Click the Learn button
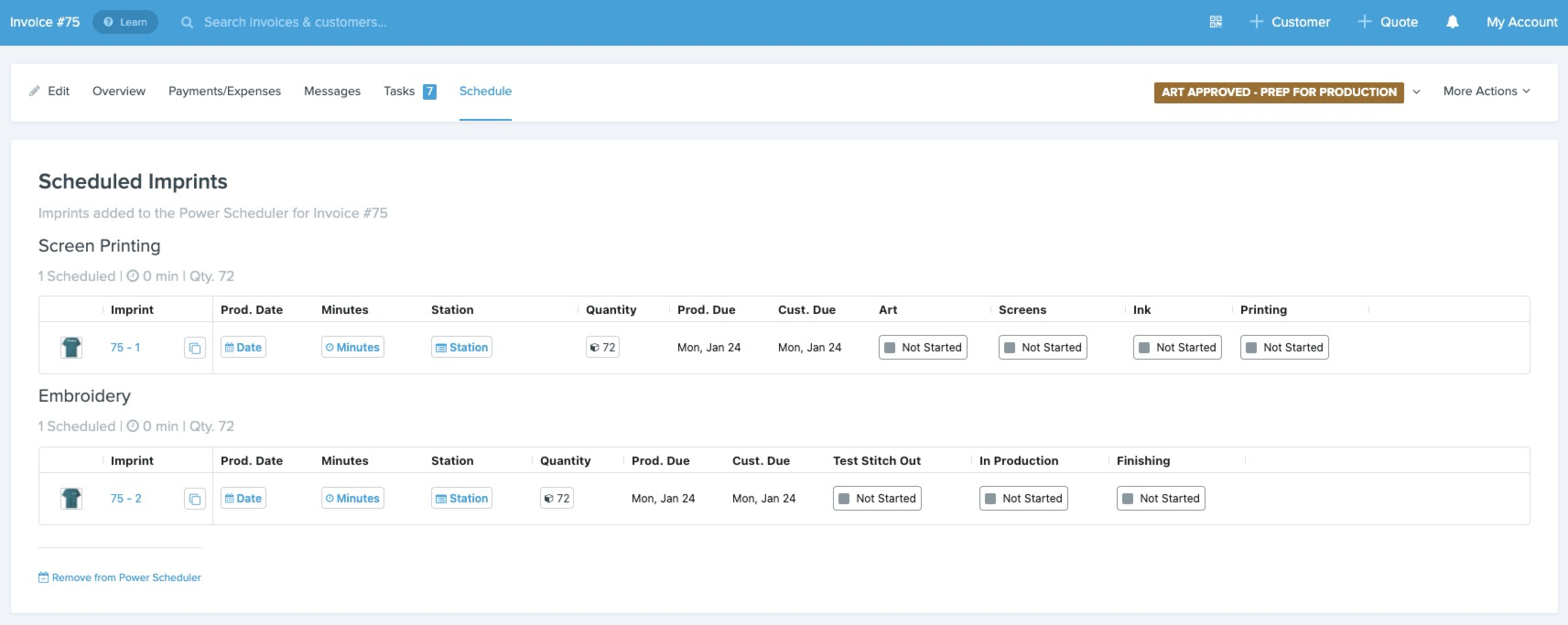The image size is (1568, 625). (125, 22)
